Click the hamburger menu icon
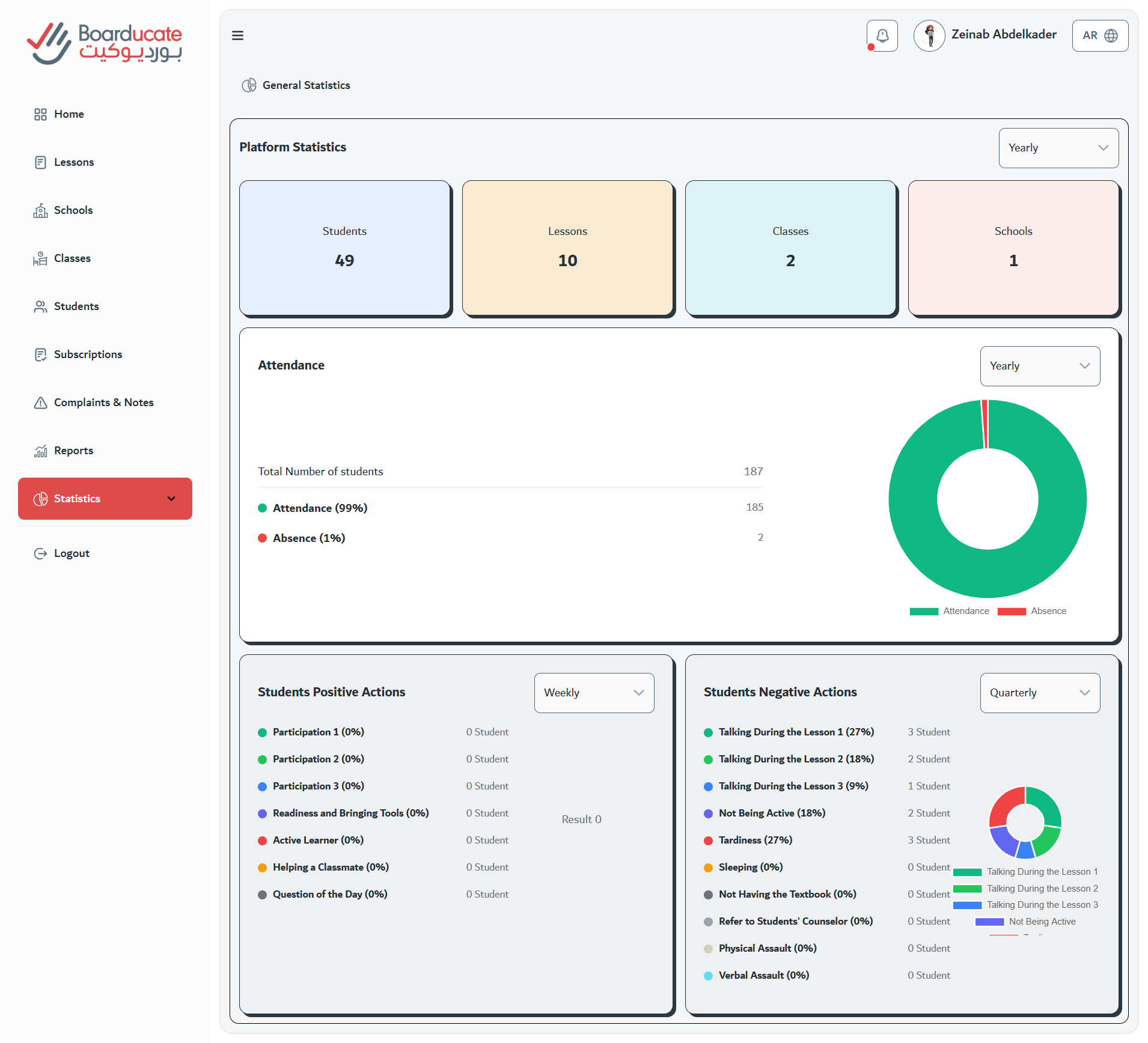 pyautogui.click(x=237, y=35)
